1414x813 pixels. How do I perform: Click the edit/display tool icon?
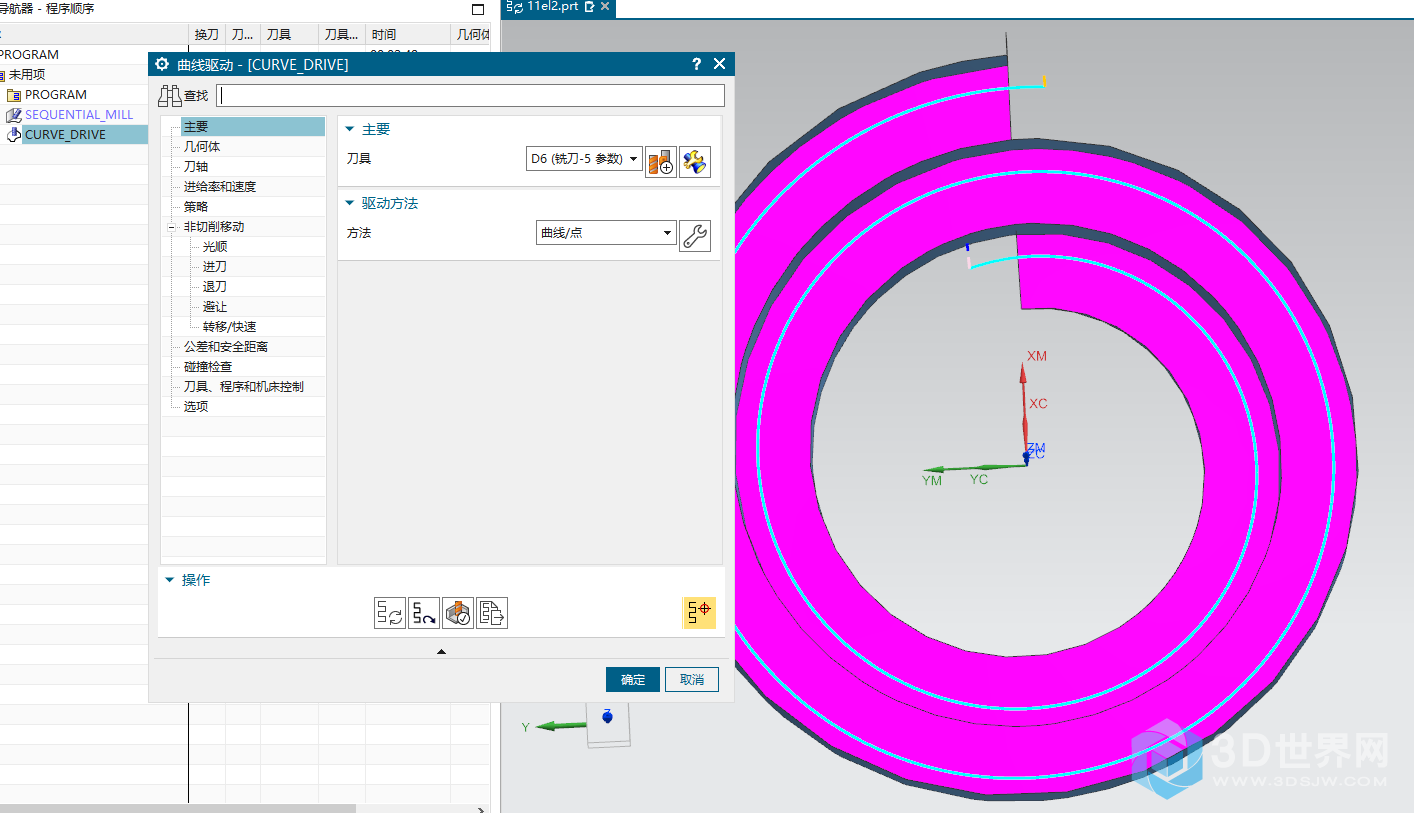[694, 161]
